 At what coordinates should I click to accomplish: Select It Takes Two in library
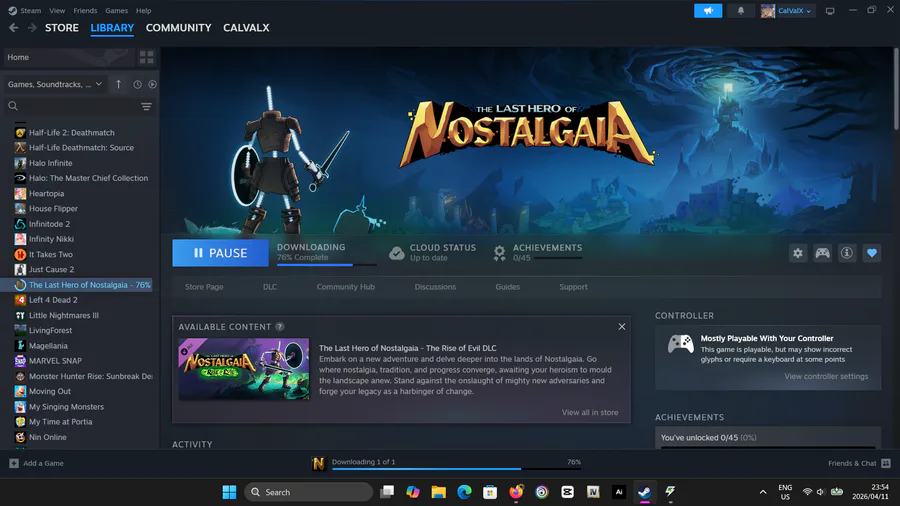(x=51, y=254)
